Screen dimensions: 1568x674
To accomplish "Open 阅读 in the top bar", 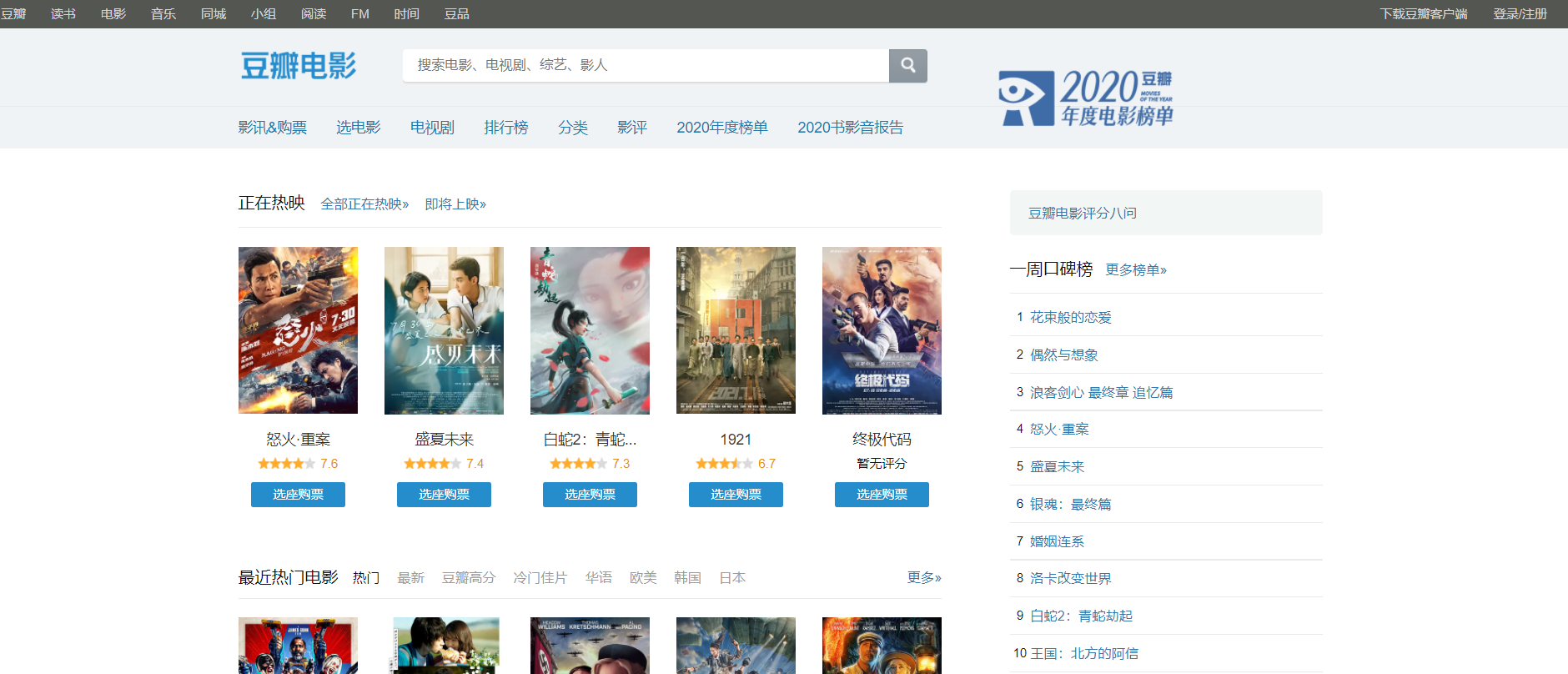I will coord(314,14).
